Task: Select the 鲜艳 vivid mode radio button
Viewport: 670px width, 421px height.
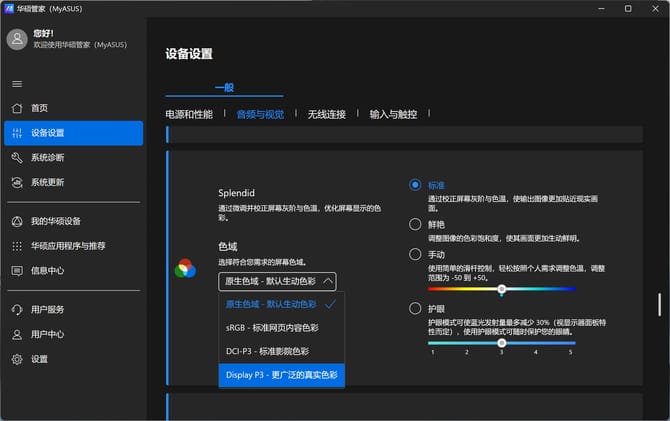Action: click(x=415, y=225)
